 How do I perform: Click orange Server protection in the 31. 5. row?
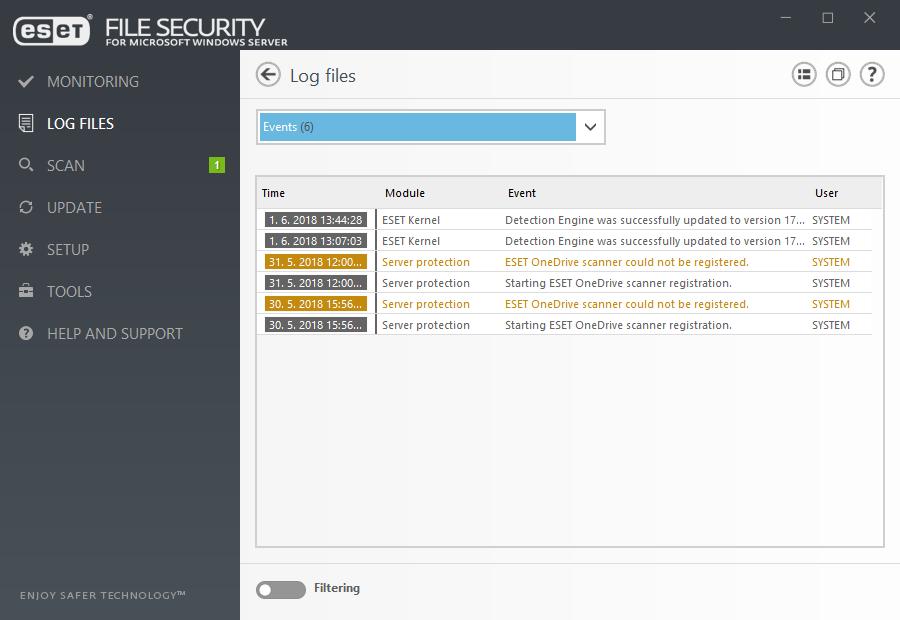click(426, 262)
